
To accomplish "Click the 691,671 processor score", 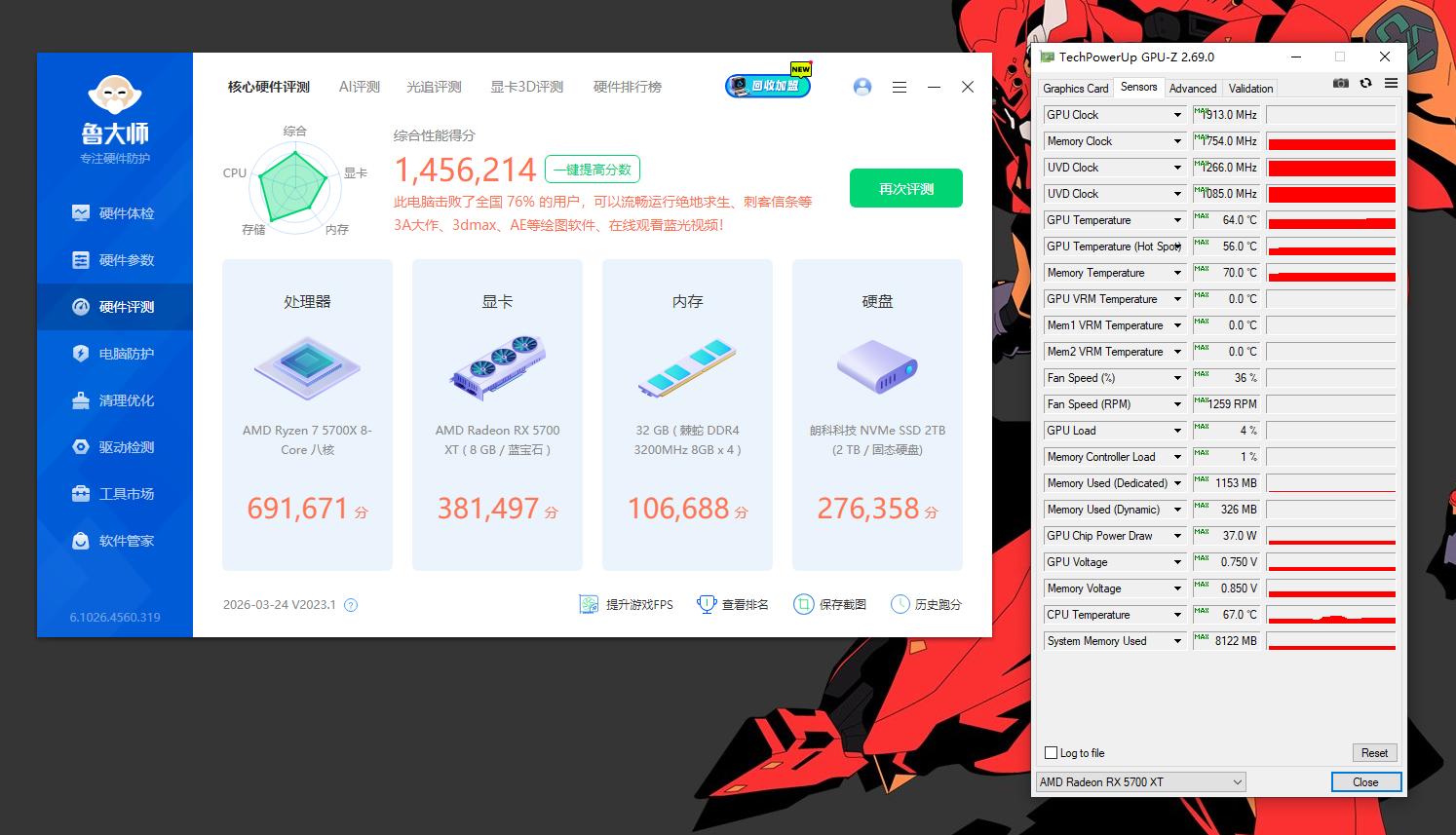I will click(297, 508).
